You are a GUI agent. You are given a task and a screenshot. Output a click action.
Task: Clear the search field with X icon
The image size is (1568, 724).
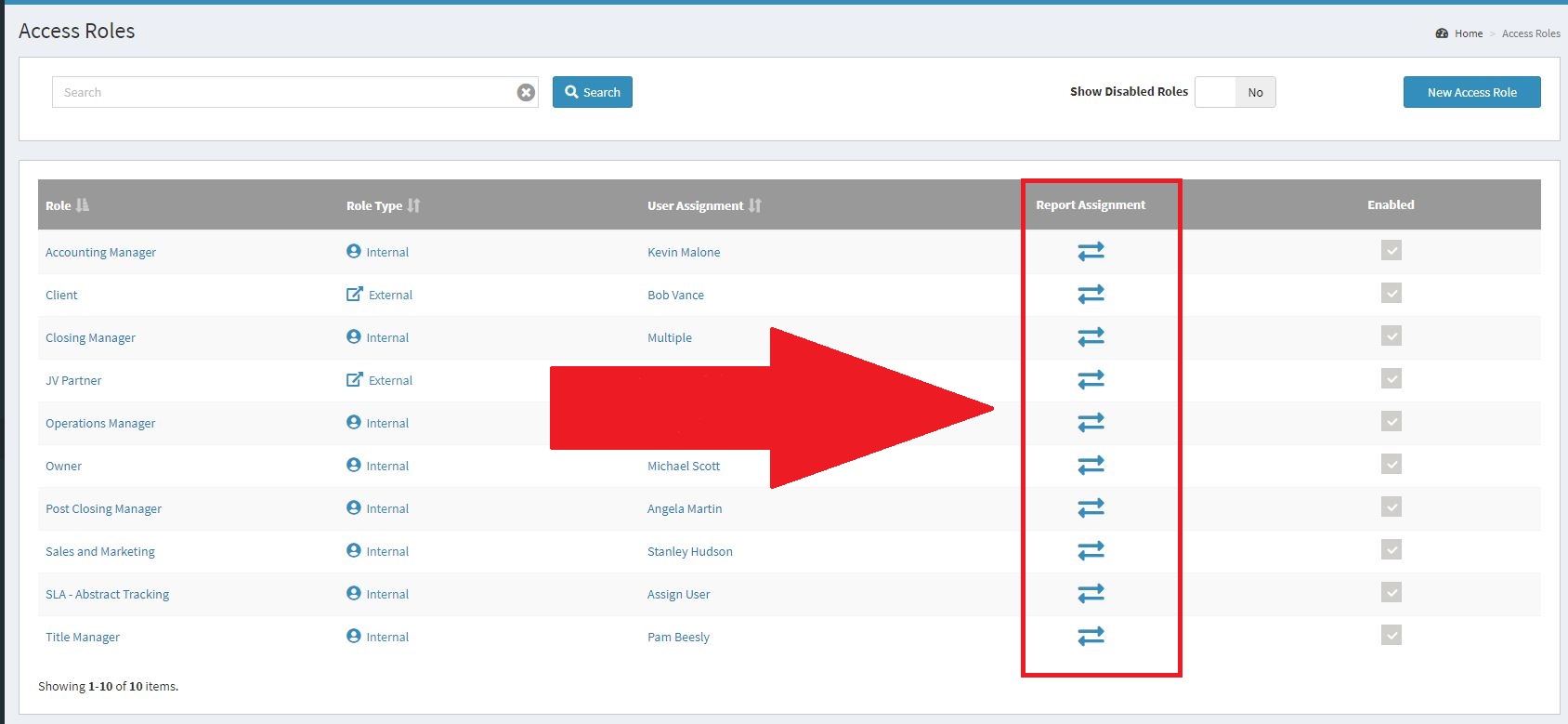pyautogui.click(x=526, y=93)
